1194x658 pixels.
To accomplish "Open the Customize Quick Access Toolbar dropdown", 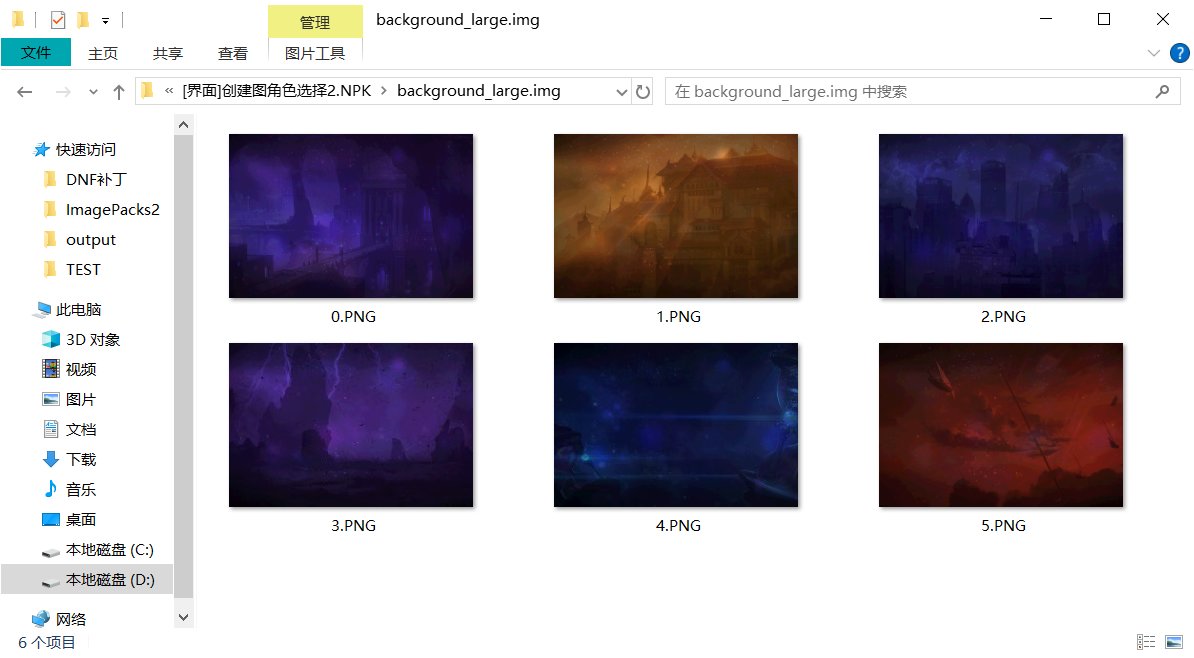I will [x=105, y=21].
